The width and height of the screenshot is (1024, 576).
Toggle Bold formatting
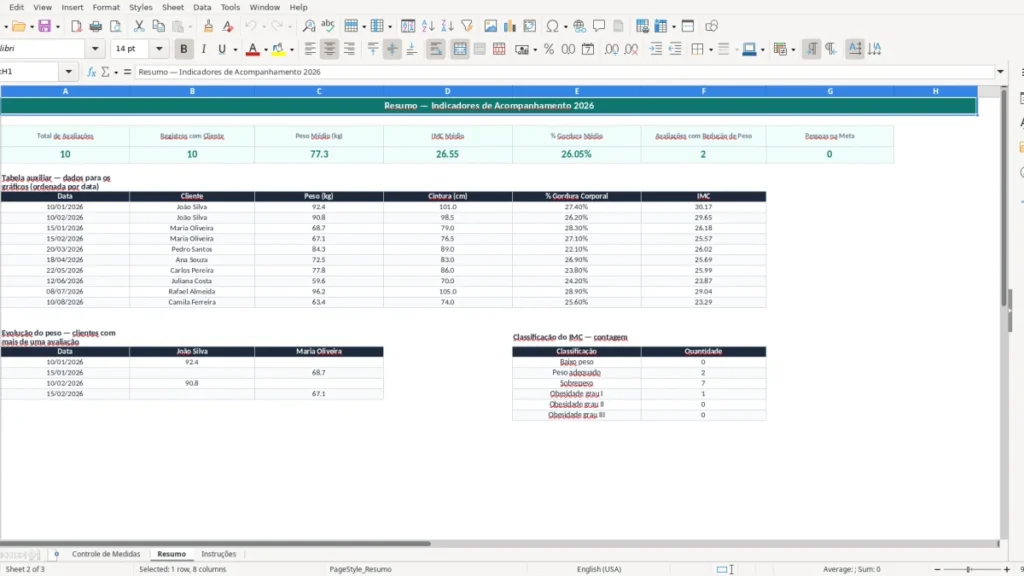184,49
